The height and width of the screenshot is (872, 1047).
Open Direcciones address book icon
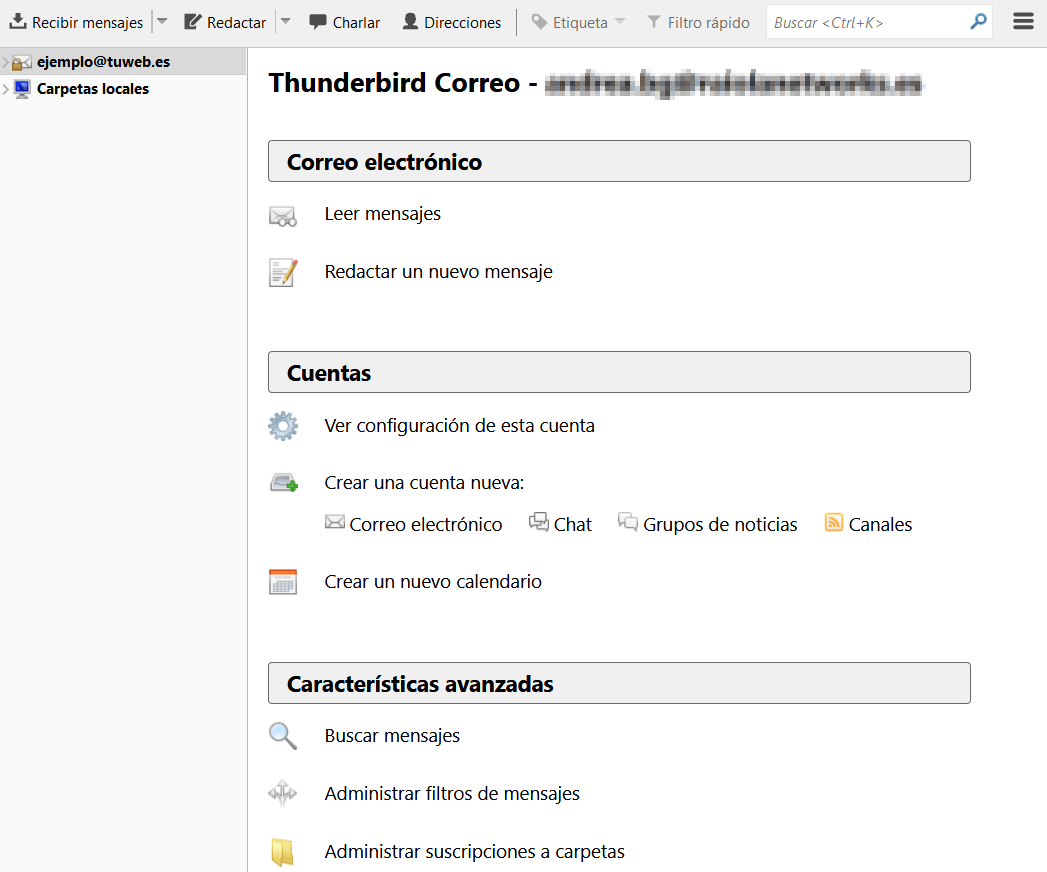pyautogui.click(x=410, y=22)
